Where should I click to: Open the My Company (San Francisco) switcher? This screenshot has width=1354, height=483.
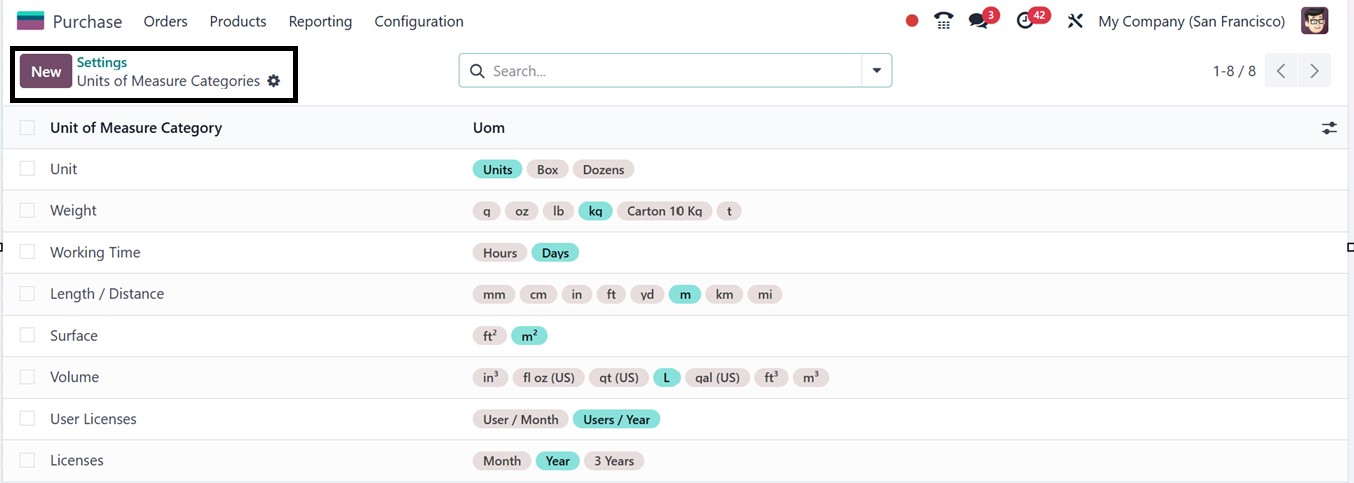click(x=1191, y=21)
